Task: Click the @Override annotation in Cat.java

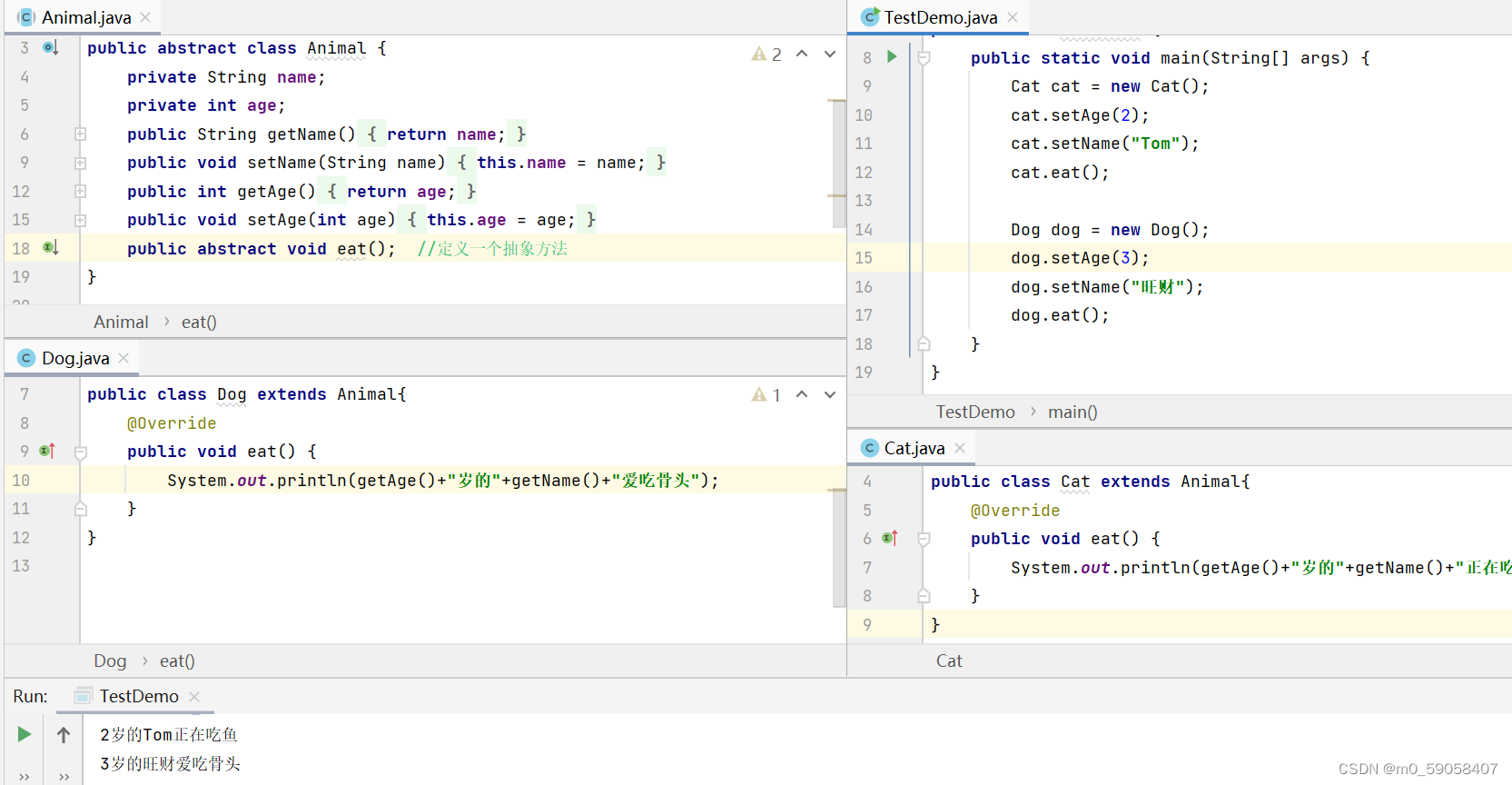Action: (x=1015, y=510)
